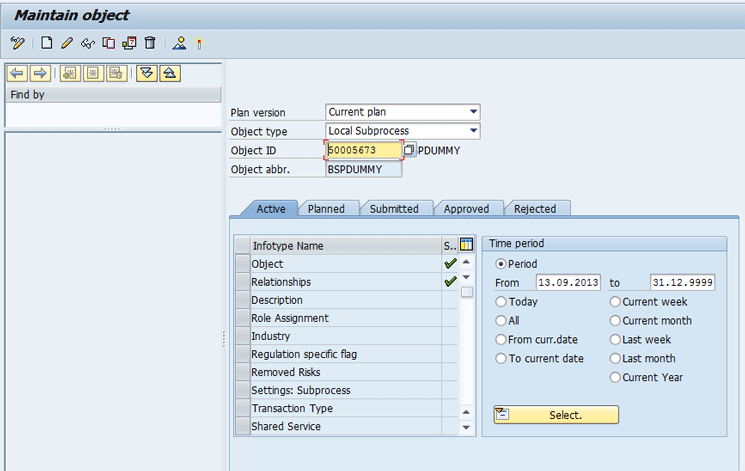
Task: Click scroll down arrow below top arrow in list
Action: 467,277
